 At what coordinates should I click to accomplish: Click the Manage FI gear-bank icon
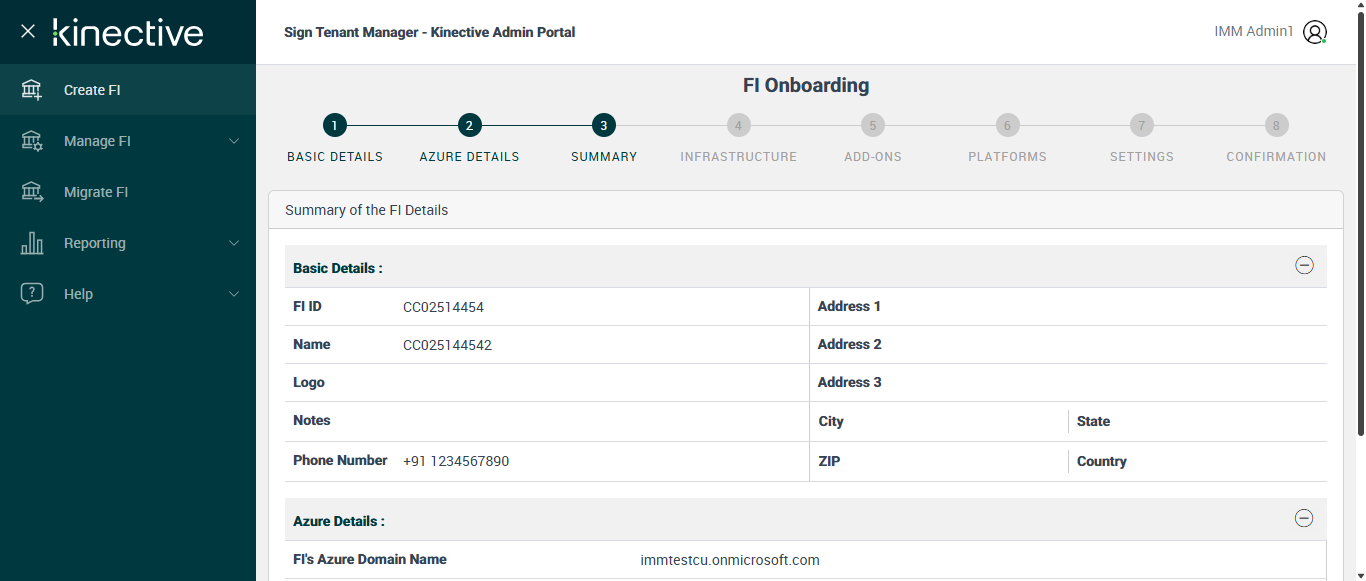coord(32,141)
